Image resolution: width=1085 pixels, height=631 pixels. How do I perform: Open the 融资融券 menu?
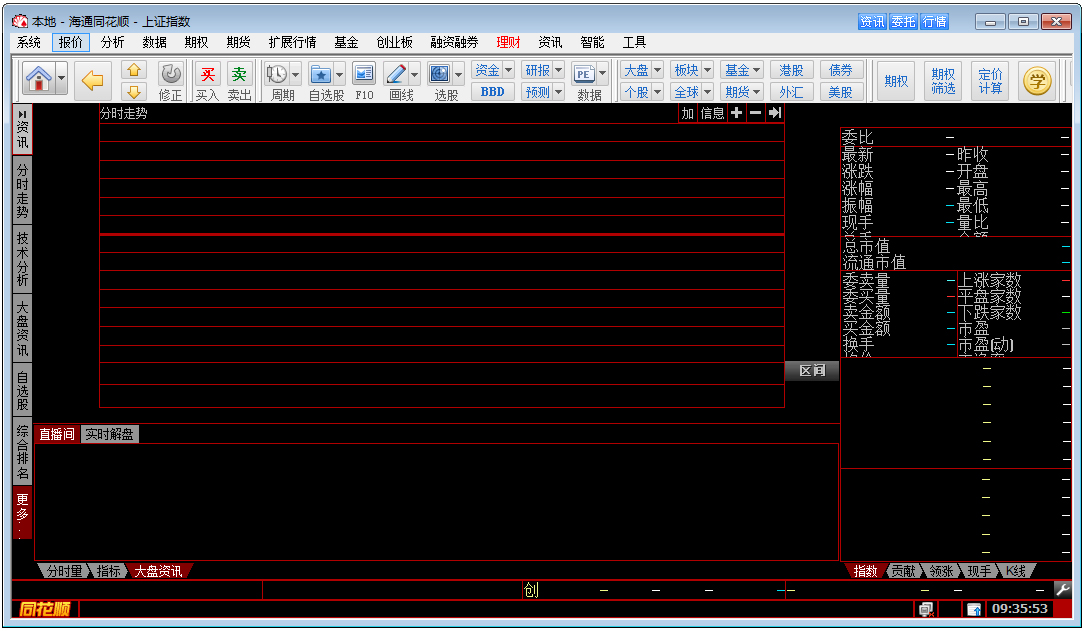[454, 42]
